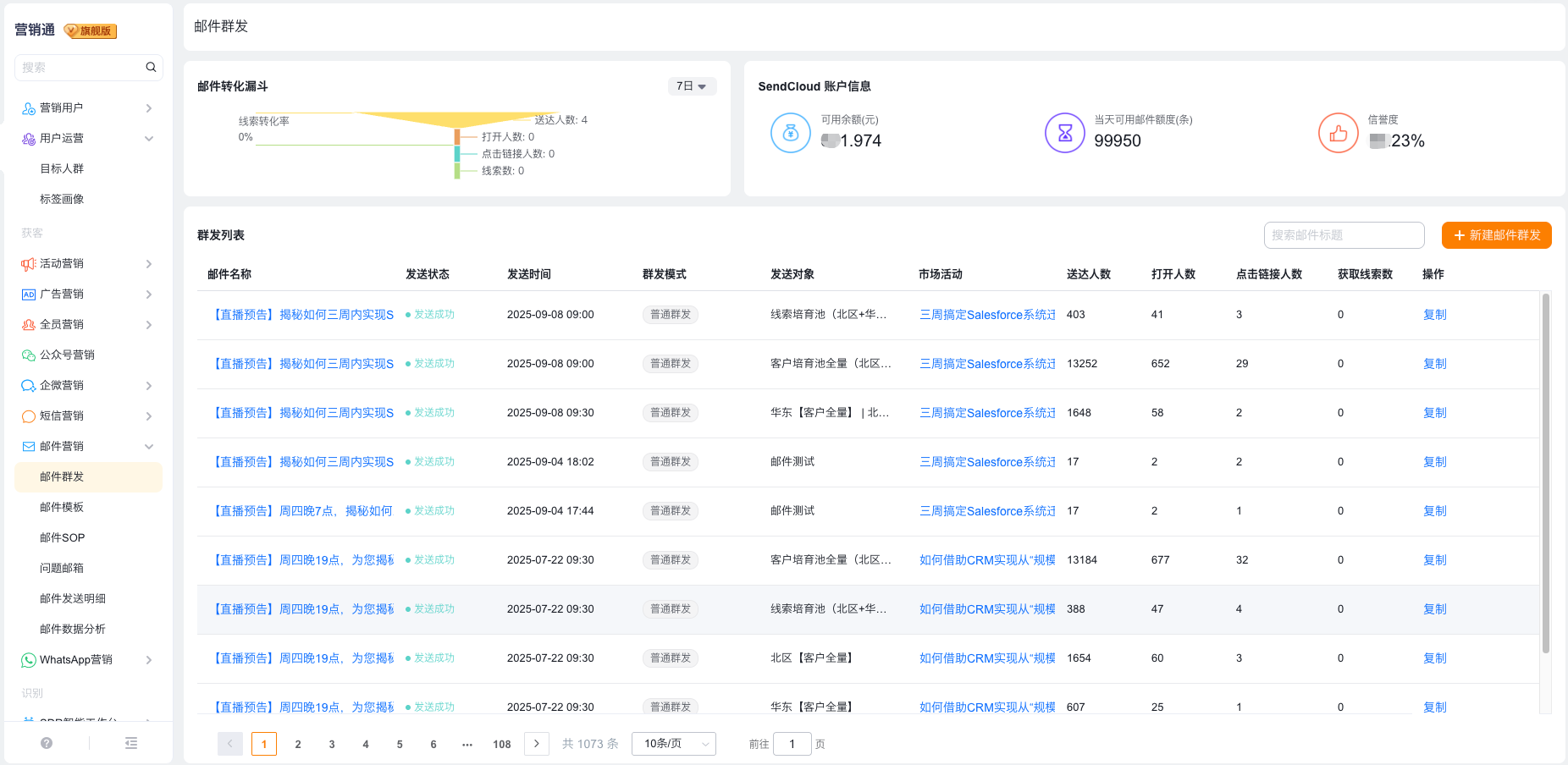Click 复制 for the first email row
1568x765 pixels.
[1434, 315]
